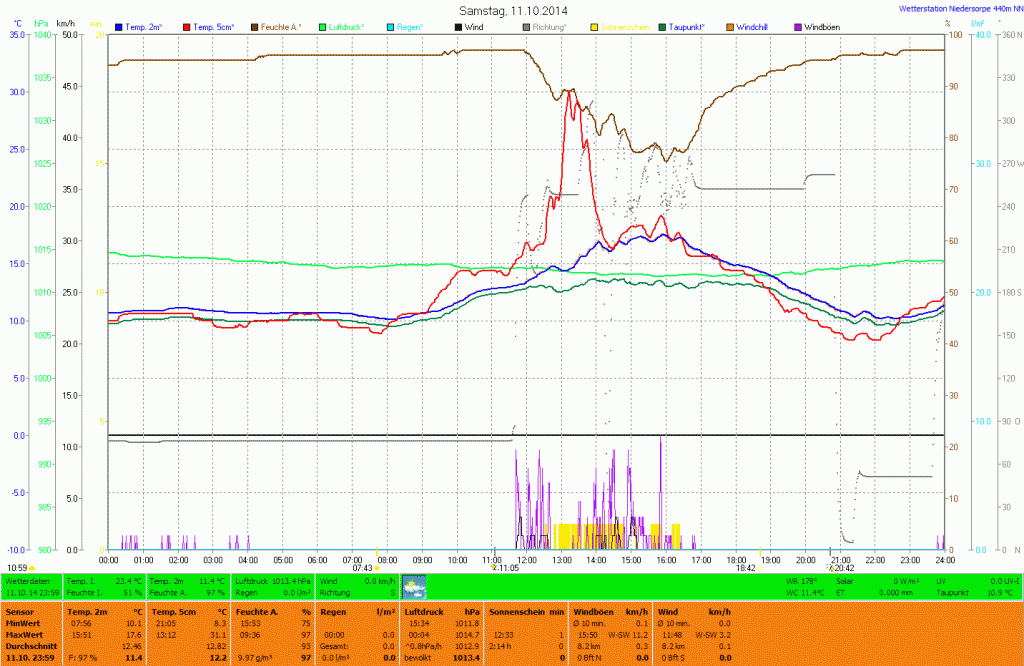Screen dimensions: 1024x666
Task: Click the red Temp. 5cm legend square
Action: tap(187, 27)
